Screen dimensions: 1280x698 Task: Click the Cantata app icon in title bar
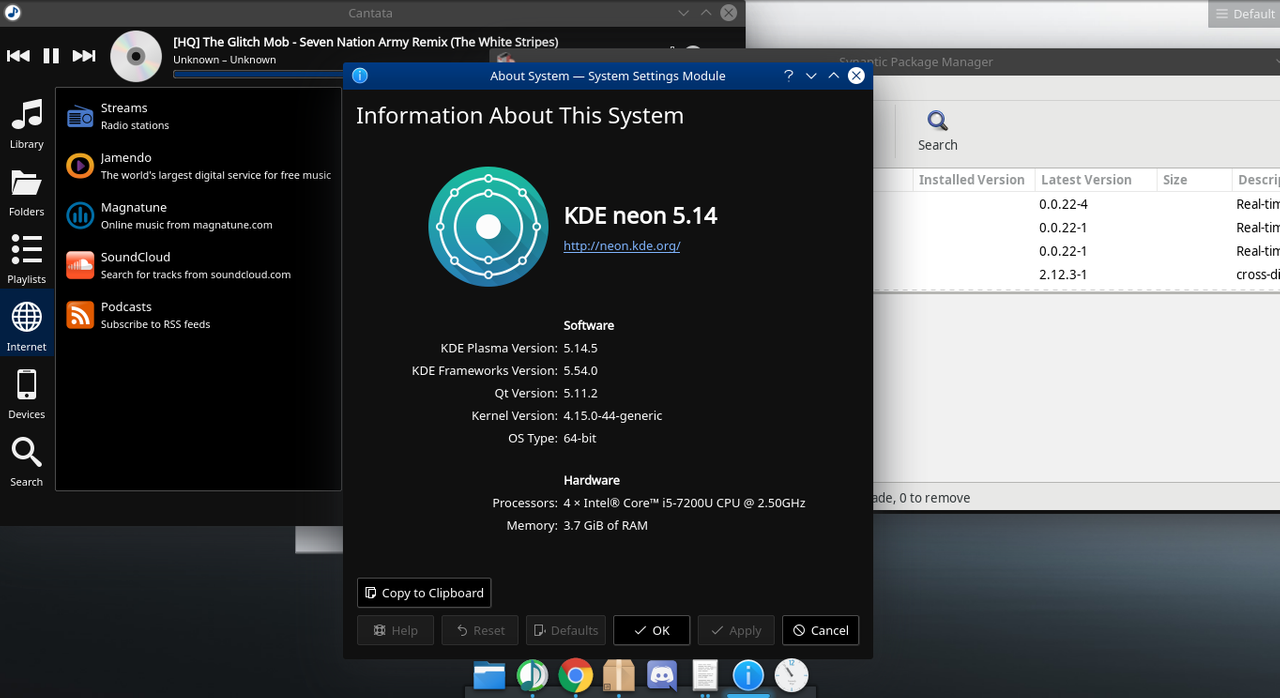pos(12,13)
